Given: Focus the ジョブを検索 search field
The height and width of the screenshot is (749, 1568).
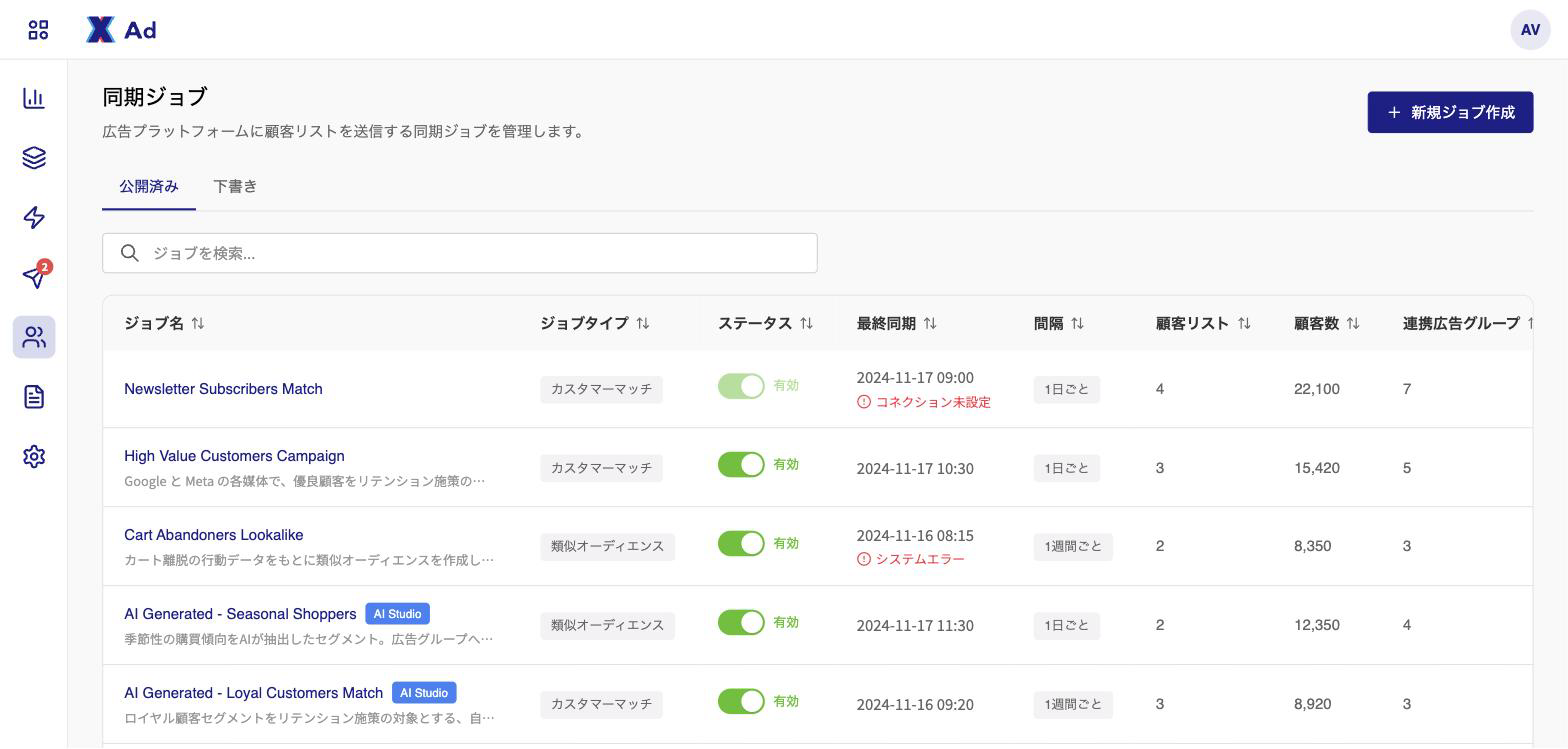Looking at the screenshot, I should tap(460, 253).
